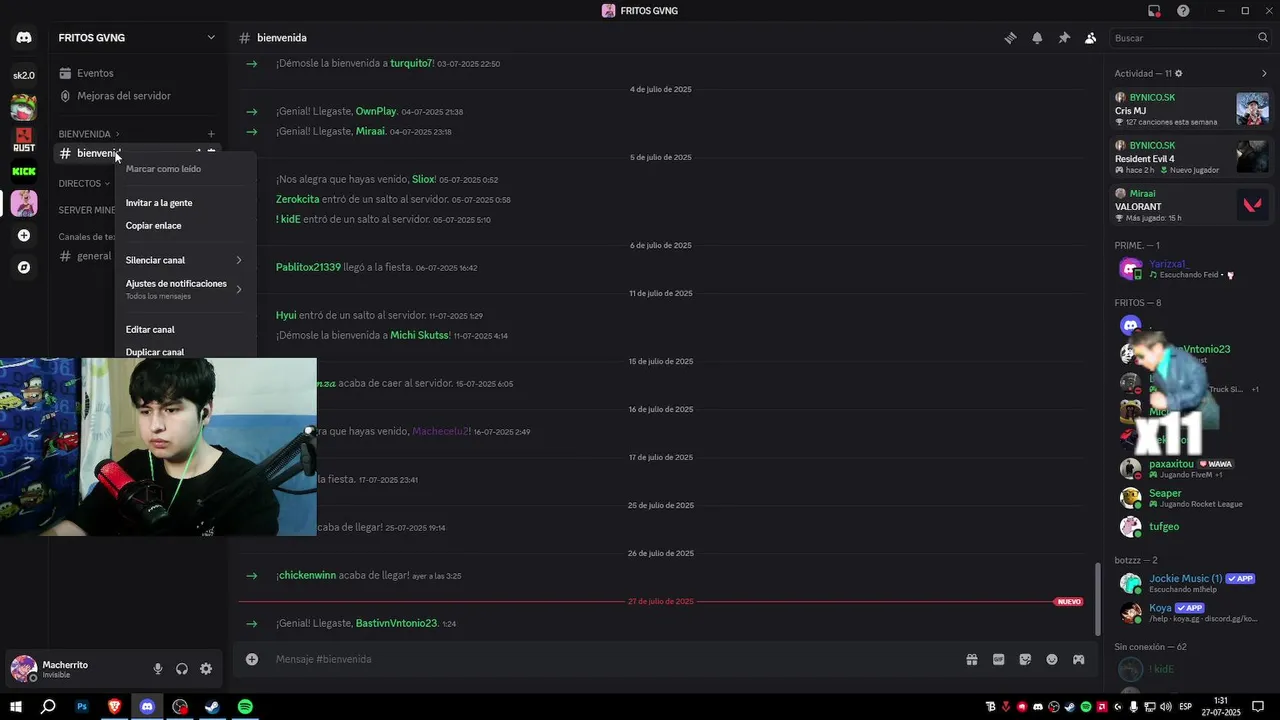Click username Pablitox21339
Screen dimensions: 1280x720
point(308,267)
